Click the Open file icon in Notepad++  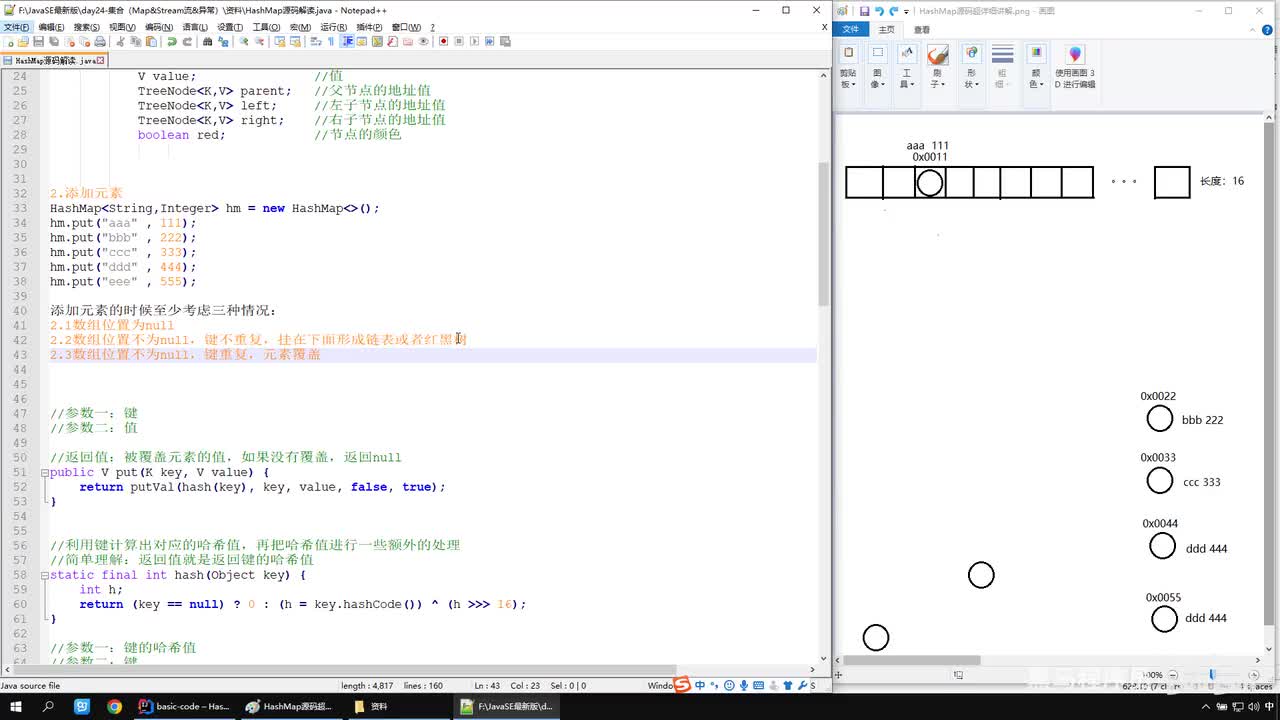(23, 42)
